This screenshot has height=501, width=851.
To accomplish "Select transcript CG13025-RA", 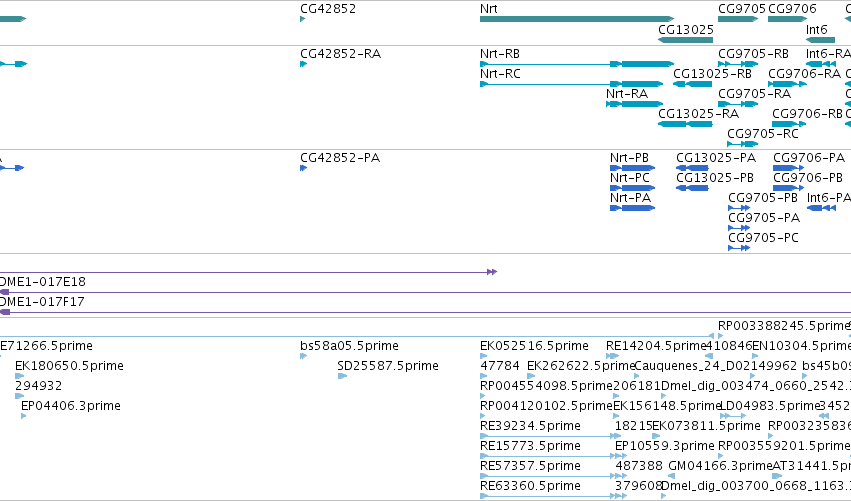I will (698, 114).
